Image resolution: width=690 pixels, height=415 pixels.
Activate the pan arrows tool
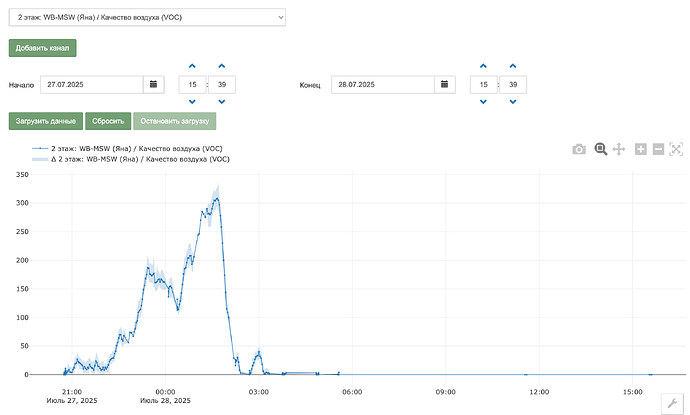(x=619, y=149)
